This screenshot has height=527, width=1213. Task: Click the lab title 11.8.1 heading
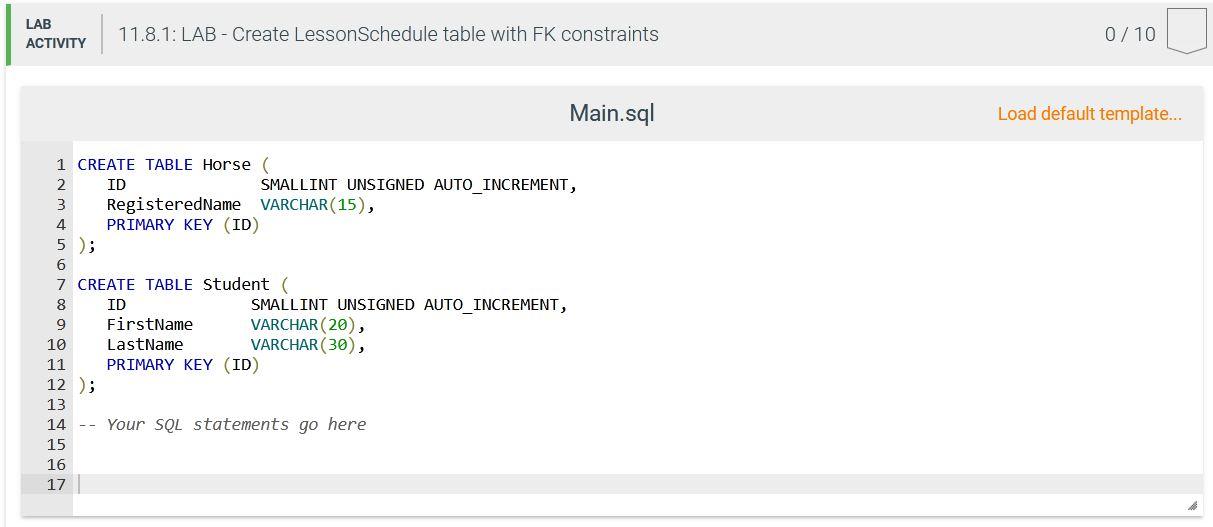click(x=388, y=34)
